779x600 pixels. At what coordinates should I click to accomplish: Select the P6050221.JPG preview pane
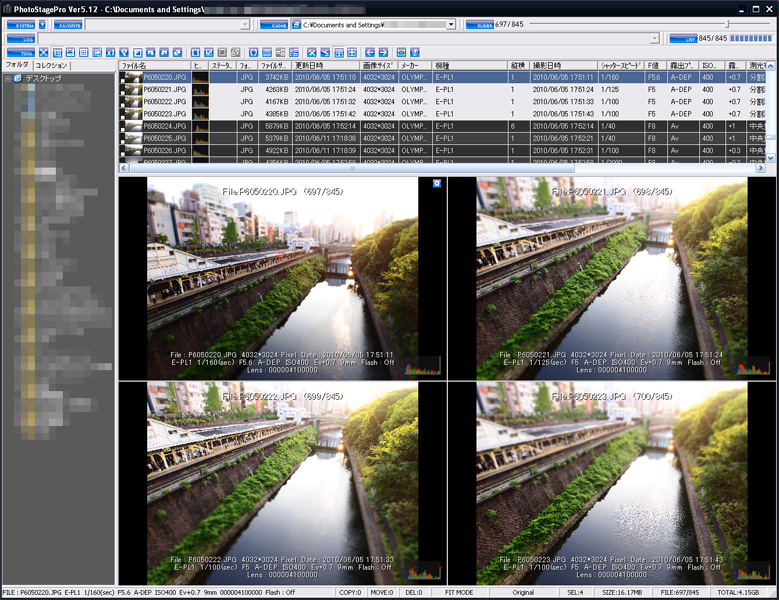tap(612, 279)
